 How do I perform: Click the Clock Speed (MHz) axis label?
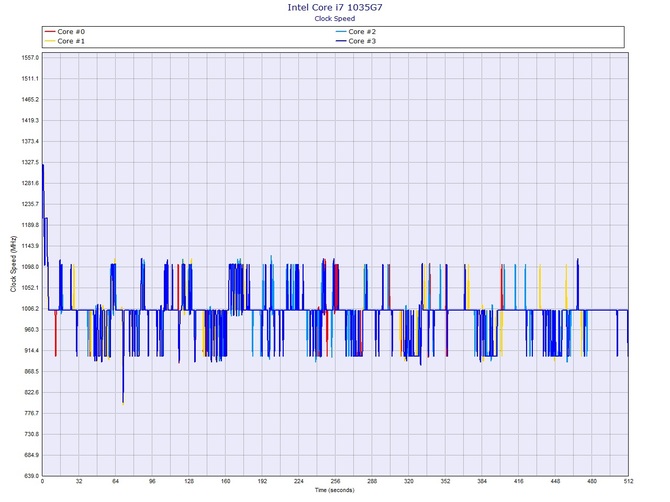(x=13, y=264)
